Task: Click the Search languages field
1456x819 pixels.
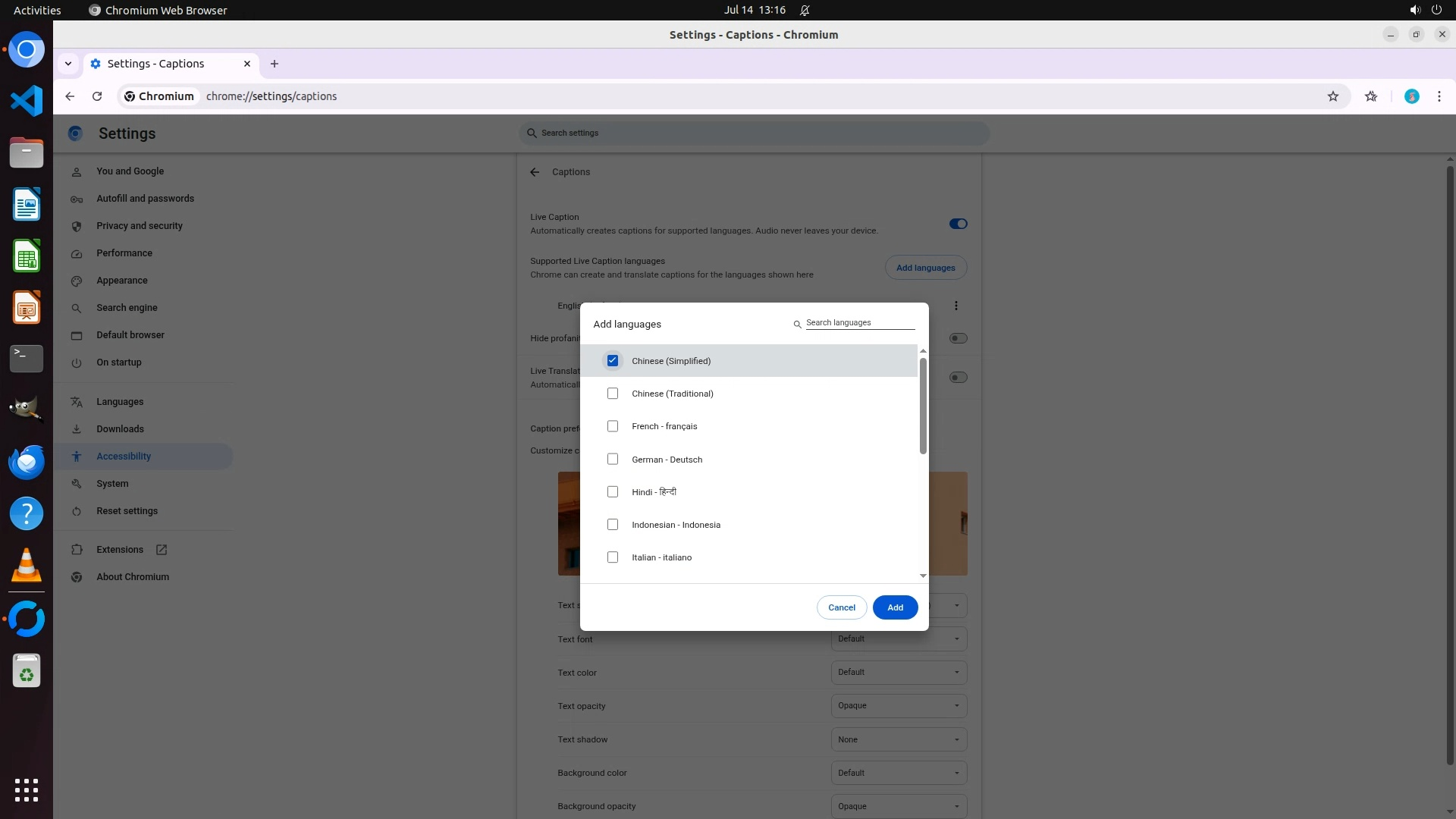Action: point(859,323)
